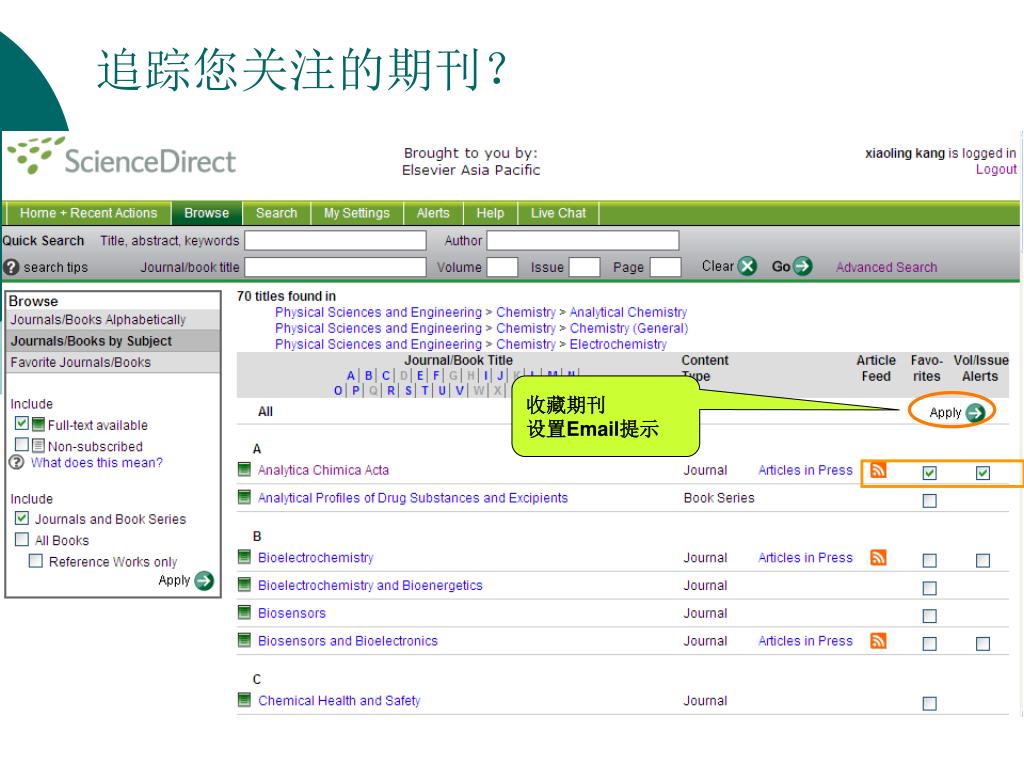Click the Apply arrow above Favorites column
Viewport: 1024px width, 768px height.
pyautogui.click(x=975, y=413)
